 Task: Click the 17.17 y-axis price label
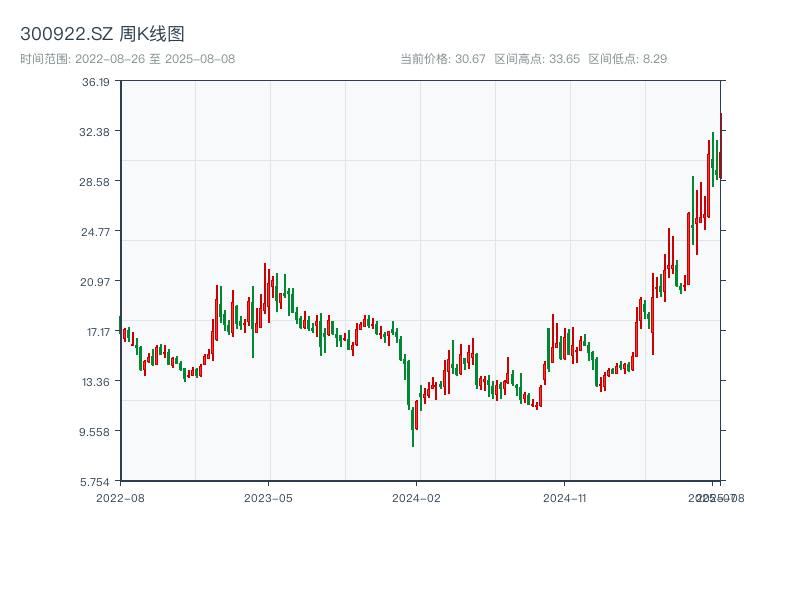click(96, 332)
